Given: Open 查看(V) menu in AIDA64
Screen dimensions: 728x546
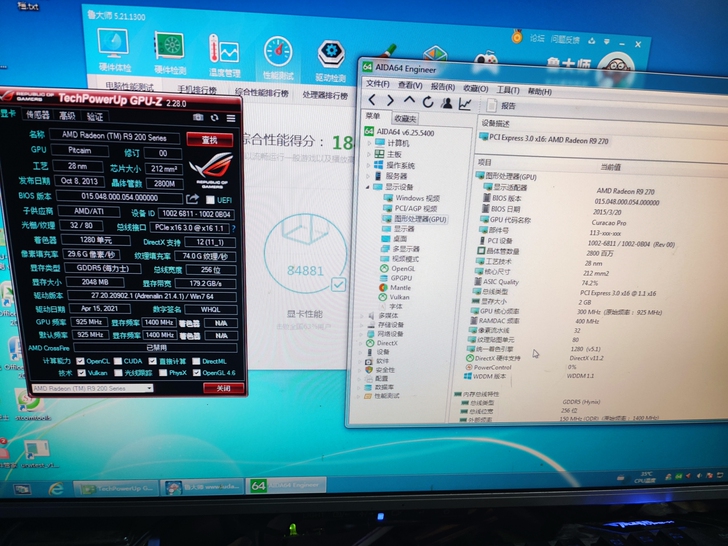Looking at the screenshot, I should [410, 85].
